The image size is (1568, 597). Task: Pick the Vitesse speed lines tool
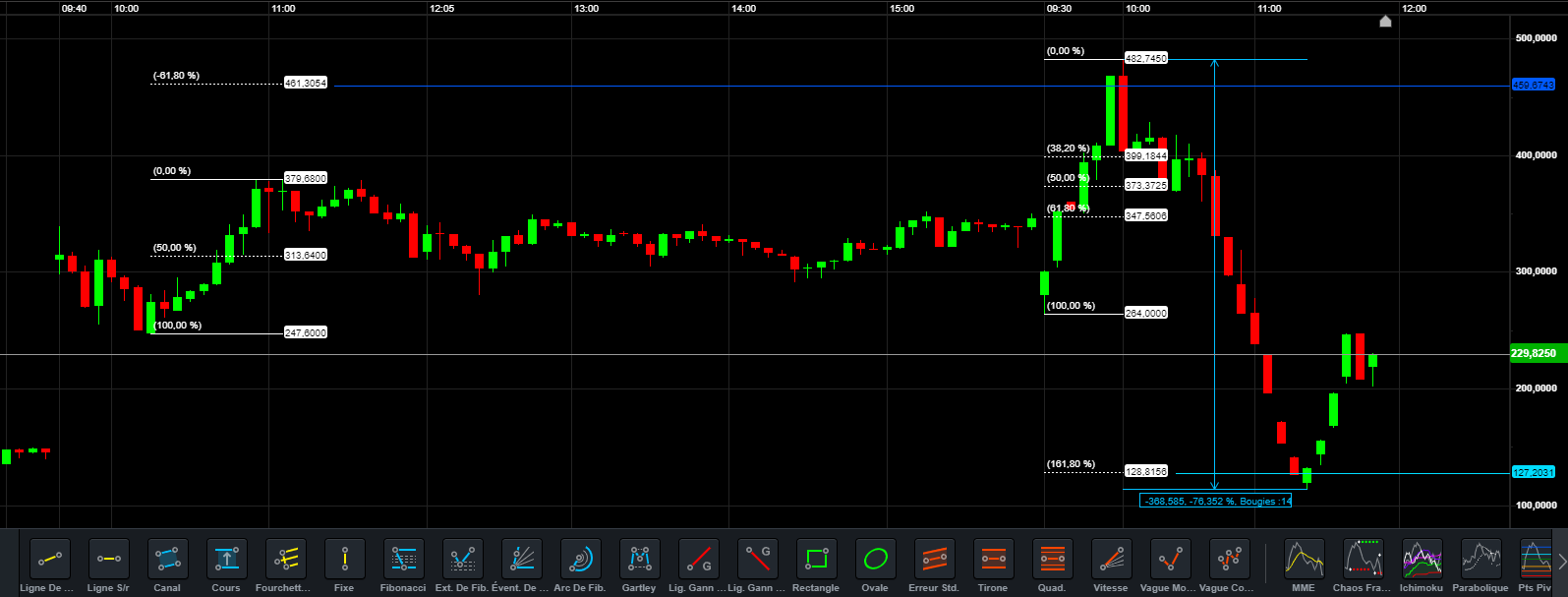coord(1112,559)
